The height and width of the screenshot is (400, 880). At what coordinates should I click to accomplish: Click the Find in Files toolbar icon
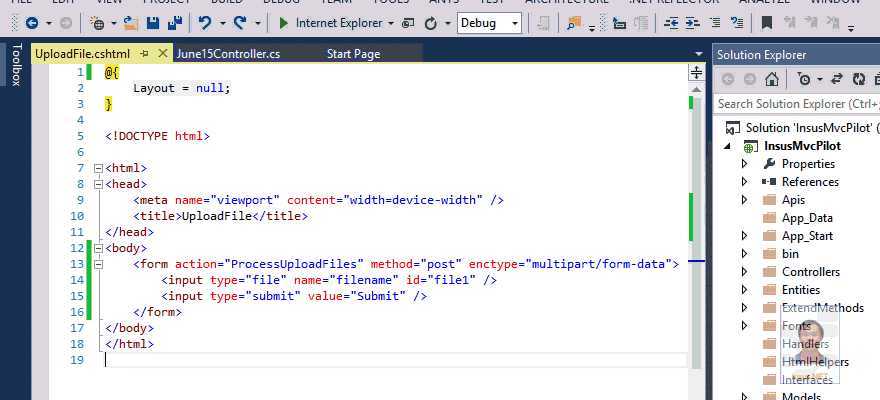pyautogui.click(x=574, y=23)
